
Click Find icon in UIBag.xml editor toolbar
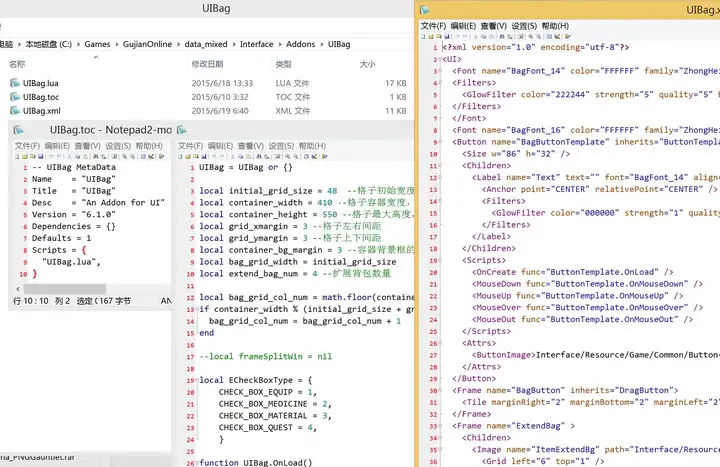pos(501,36)
